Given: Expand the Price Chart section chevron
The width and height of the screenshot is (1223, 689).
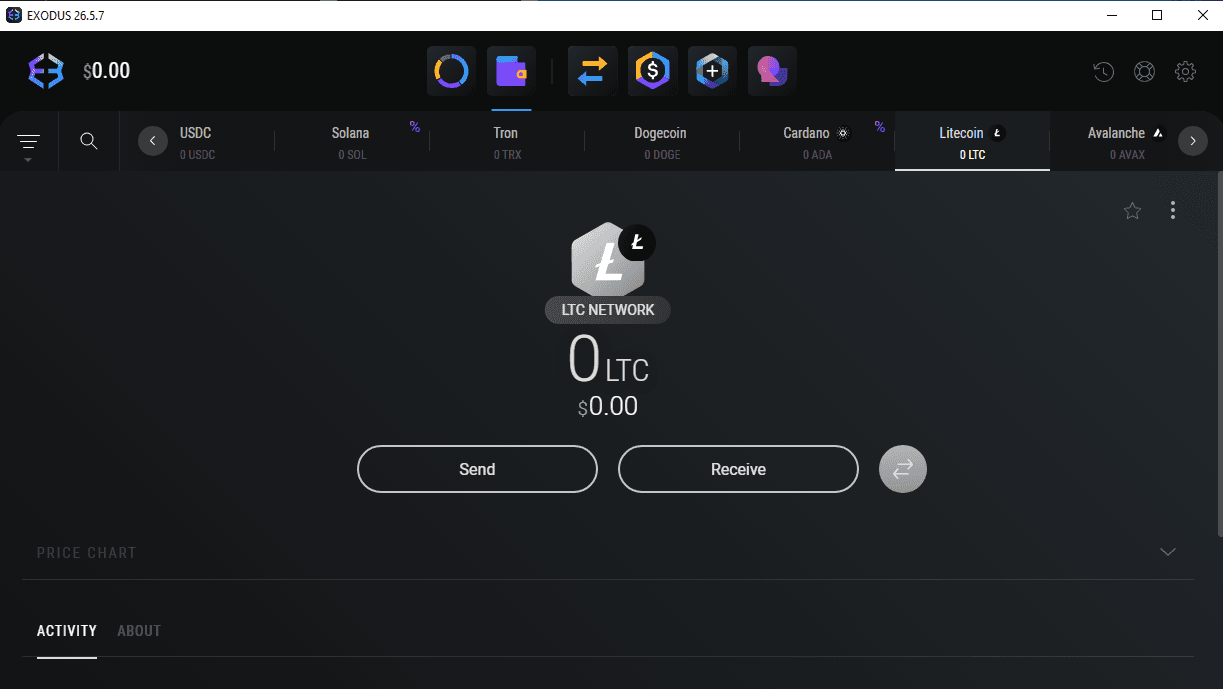Looking at the screenshot, I should pos(1167,552).
